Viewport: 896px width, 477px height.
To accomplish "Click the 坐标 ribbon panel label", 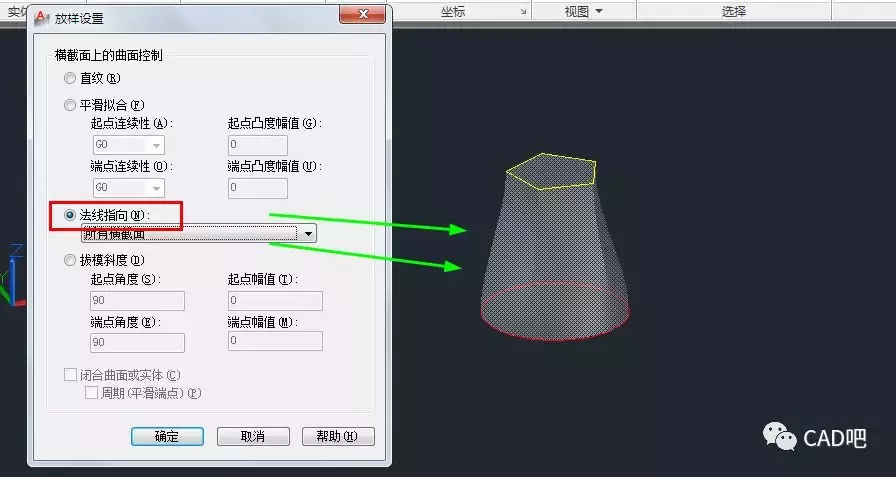I will (453, 11).
